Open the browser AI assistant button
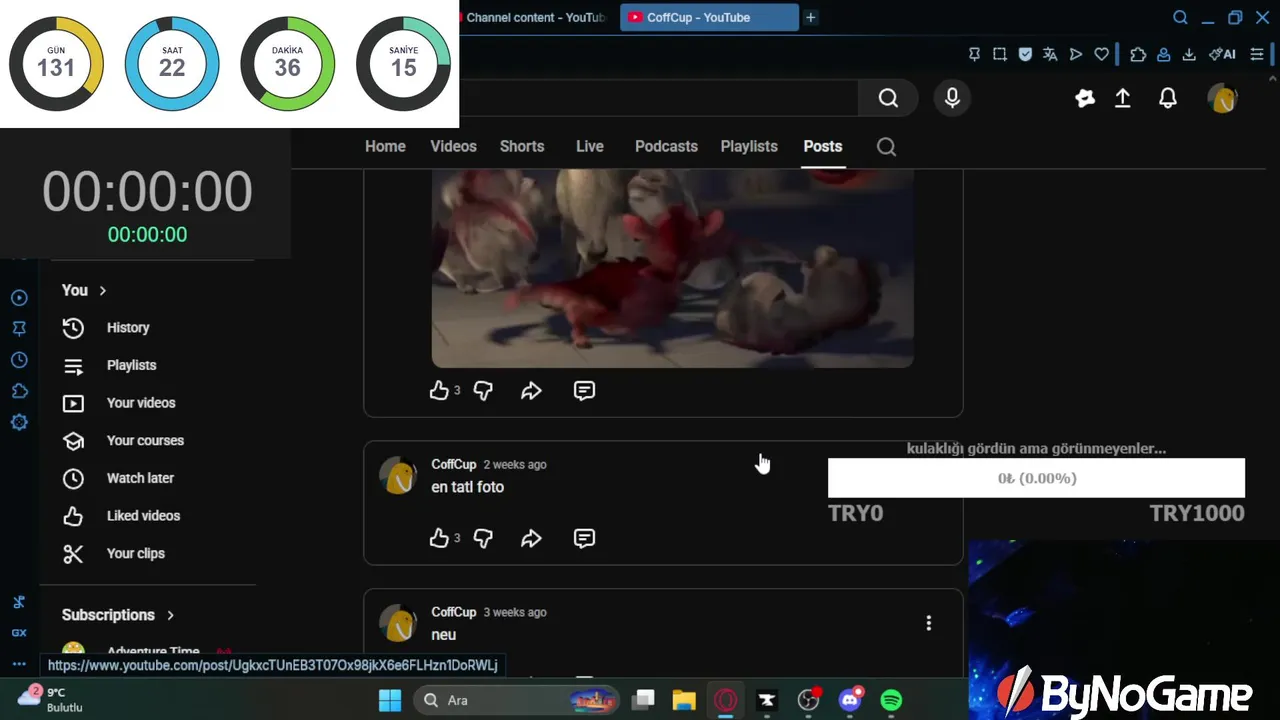Viewport: 1280px width, 720px height. point(1222,54)
